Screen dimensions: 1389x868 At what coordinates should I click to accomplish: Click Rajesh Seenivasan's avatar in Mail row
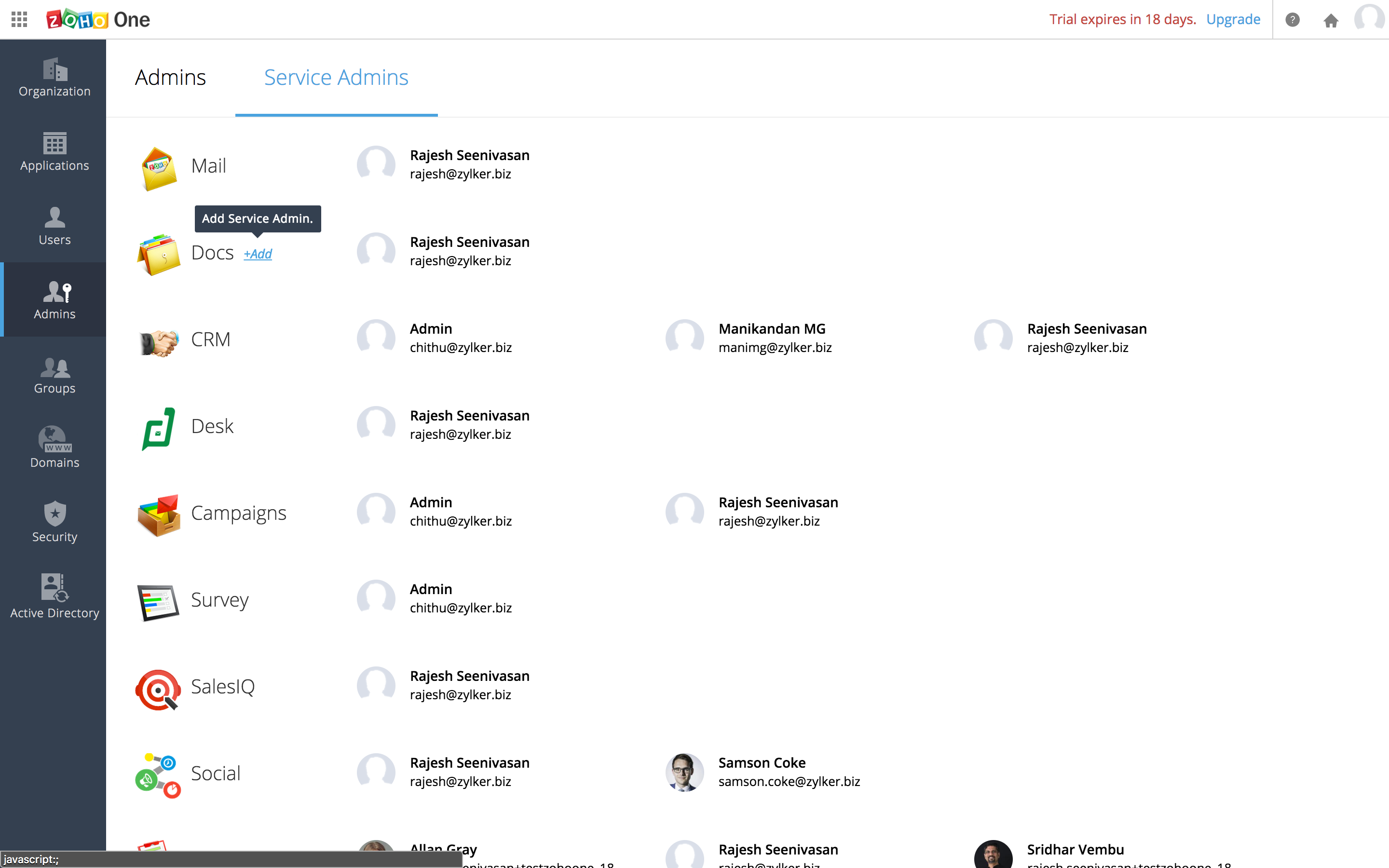pos(376,164)
